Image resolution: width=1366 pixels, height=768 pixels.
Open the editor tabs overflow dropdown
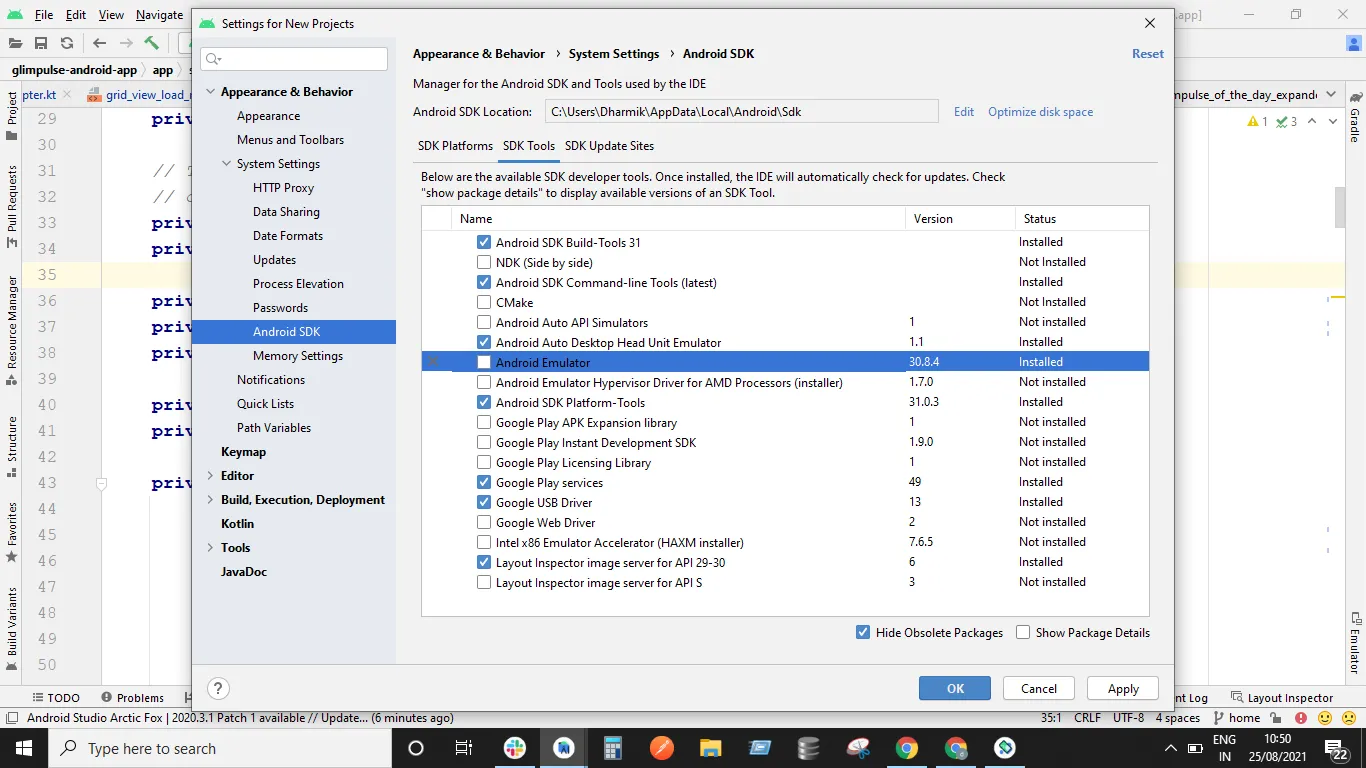coord(1331,94)
